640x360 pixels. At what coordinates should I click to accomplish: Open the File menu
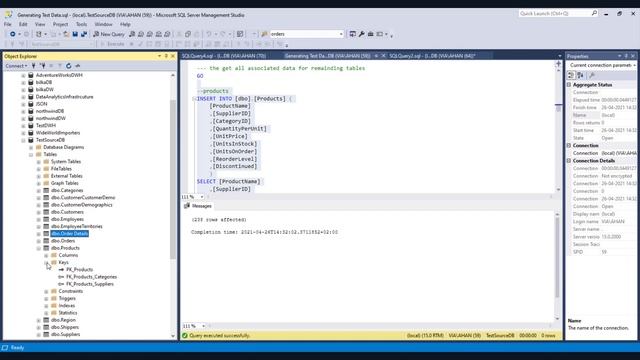(8, 24)
